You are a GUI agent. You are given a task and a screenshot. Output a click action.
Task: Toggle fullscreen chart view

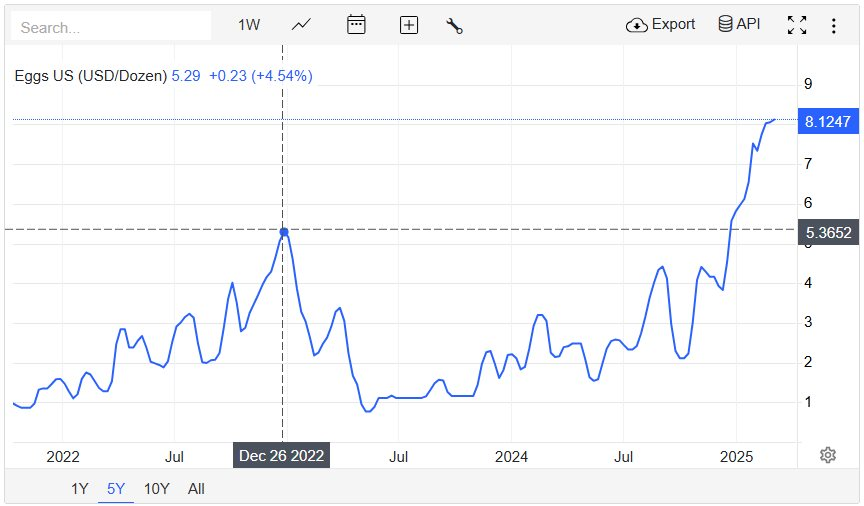(x=796, y=26)
